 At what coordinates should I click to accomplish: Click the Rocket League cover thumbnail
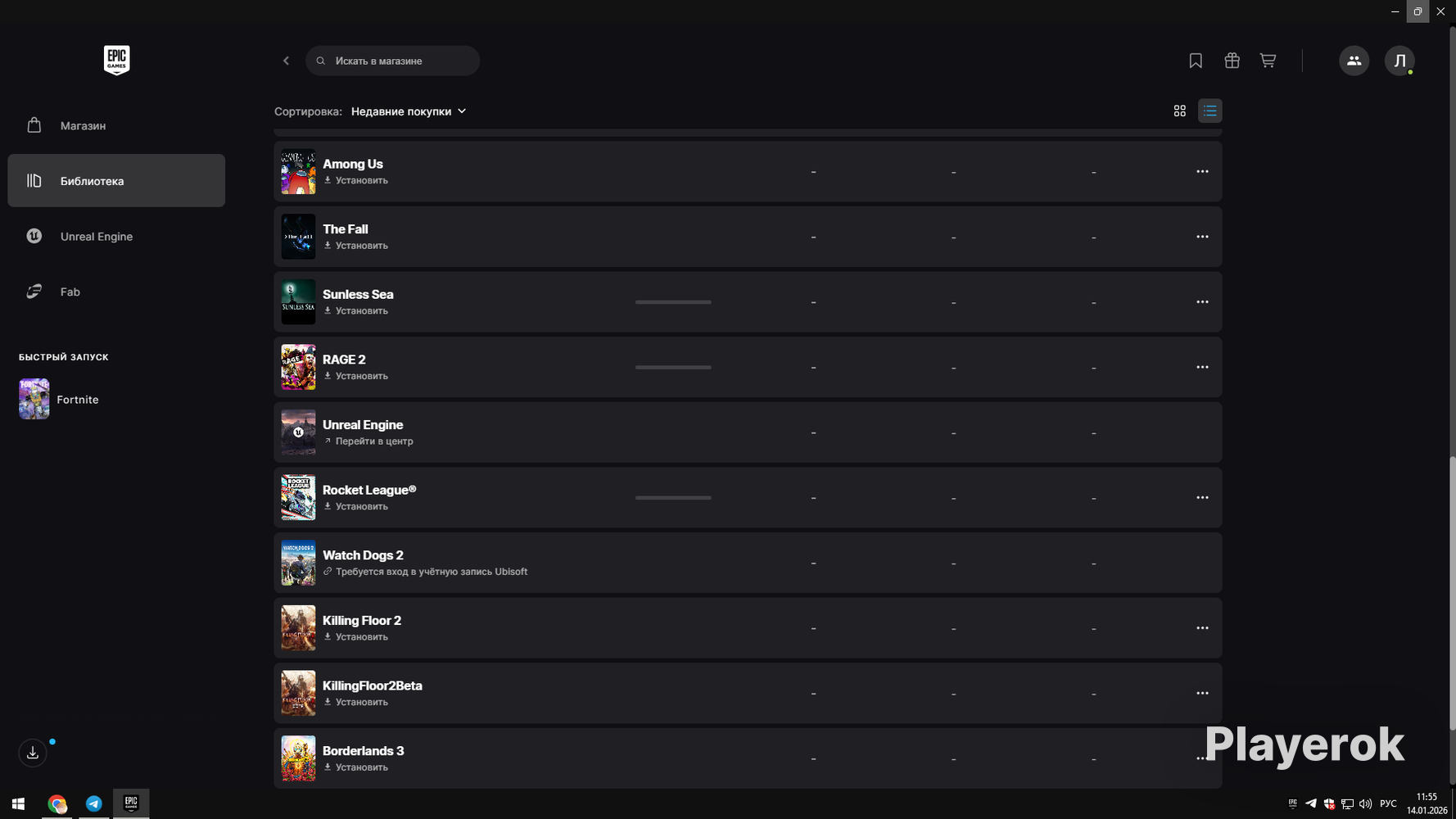pos(298,498)
